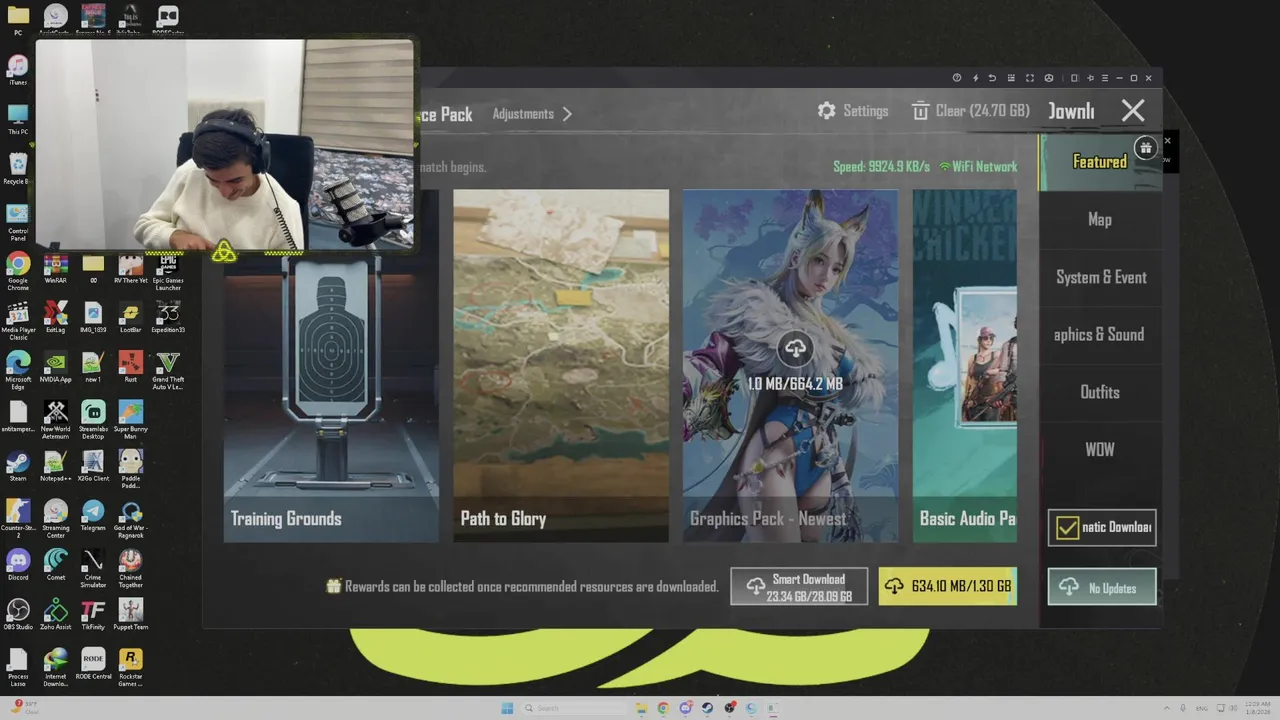The height and width of the screenshot is (720, 1280).
Task: Click the Speed: 9924.9 KB/s text
Action: (x=881, y=167)
